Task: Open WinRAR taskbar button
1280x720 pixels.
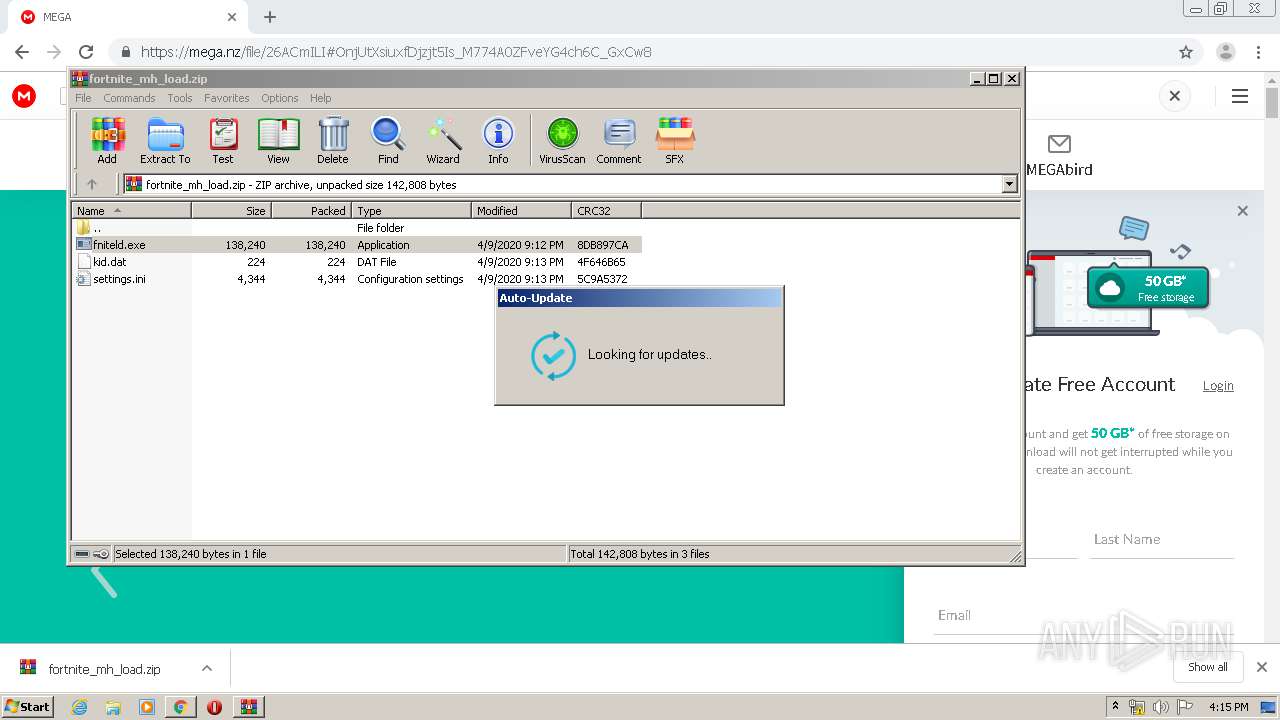Action: (249, 707)
